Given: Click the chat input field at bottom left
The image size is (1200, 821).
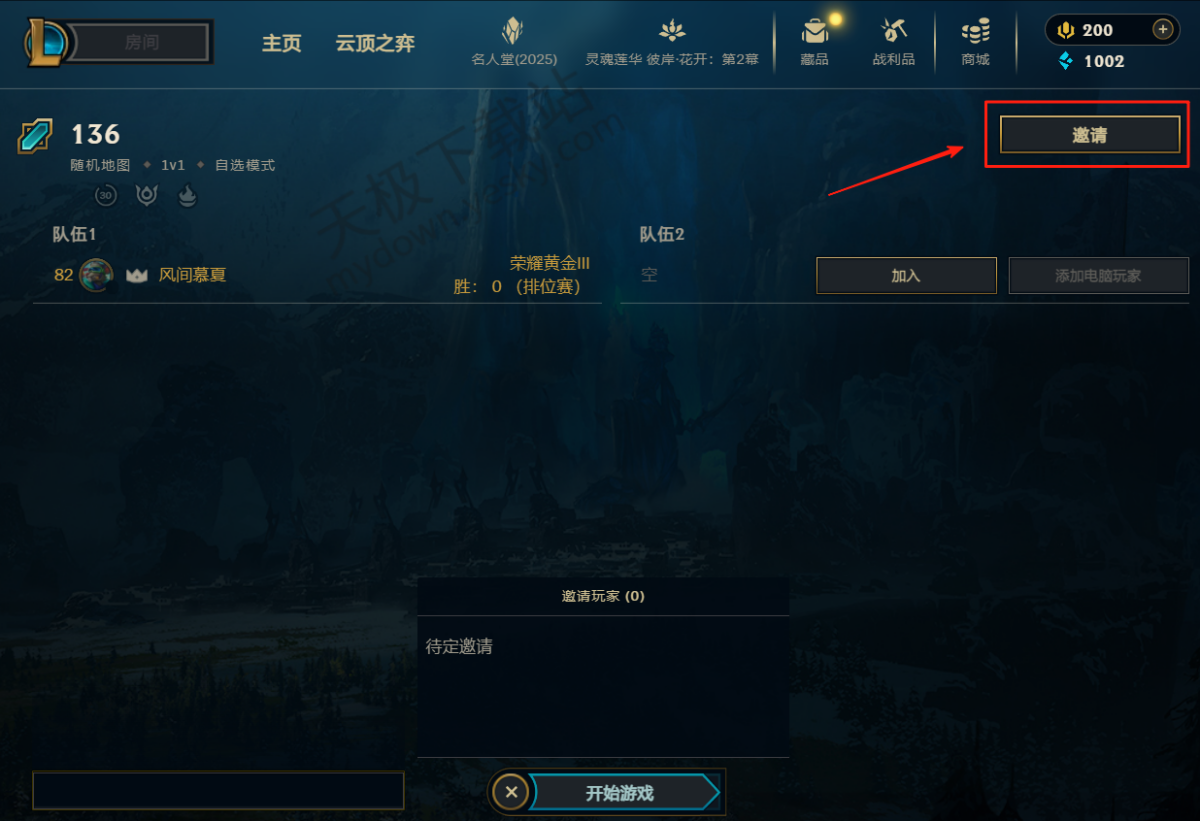Looking at the screenshot, I should (218, 790).
